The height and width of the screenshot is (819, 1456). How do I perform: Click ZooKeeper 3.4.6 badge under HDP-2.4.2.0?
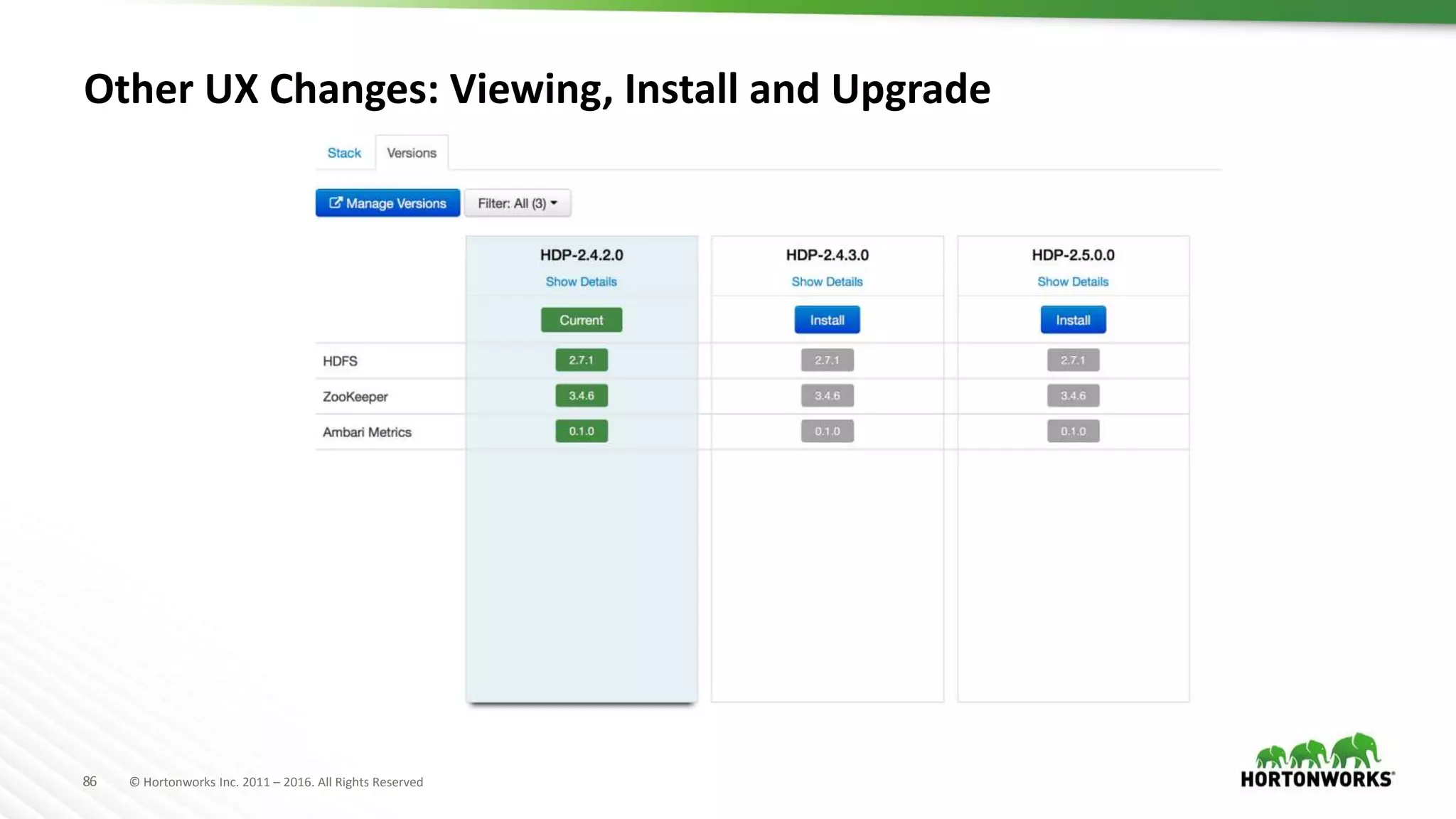(582, 395)
